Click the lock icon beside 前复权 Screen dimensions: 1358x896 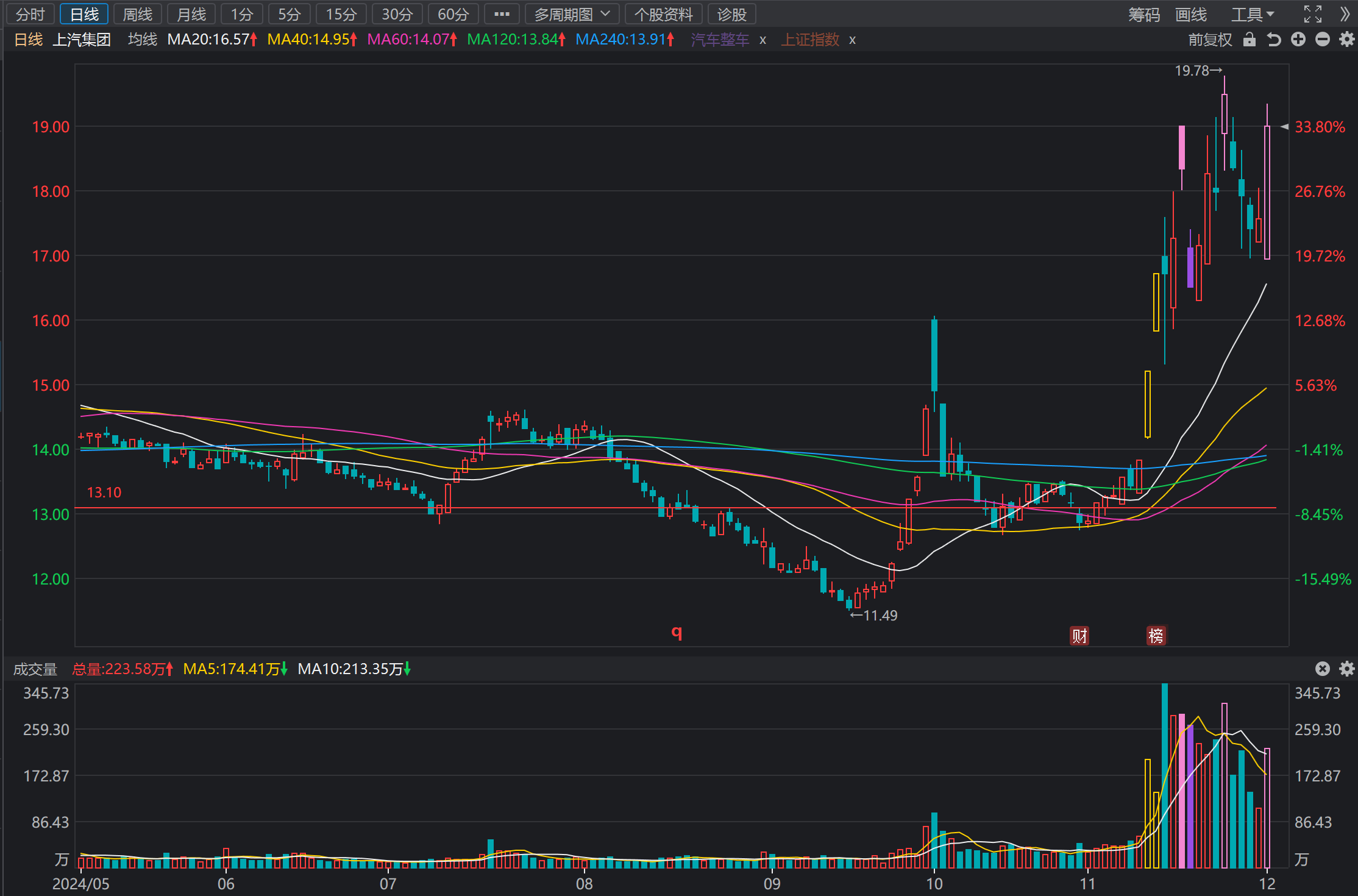pyautogui.click(x=1250, y=40)
